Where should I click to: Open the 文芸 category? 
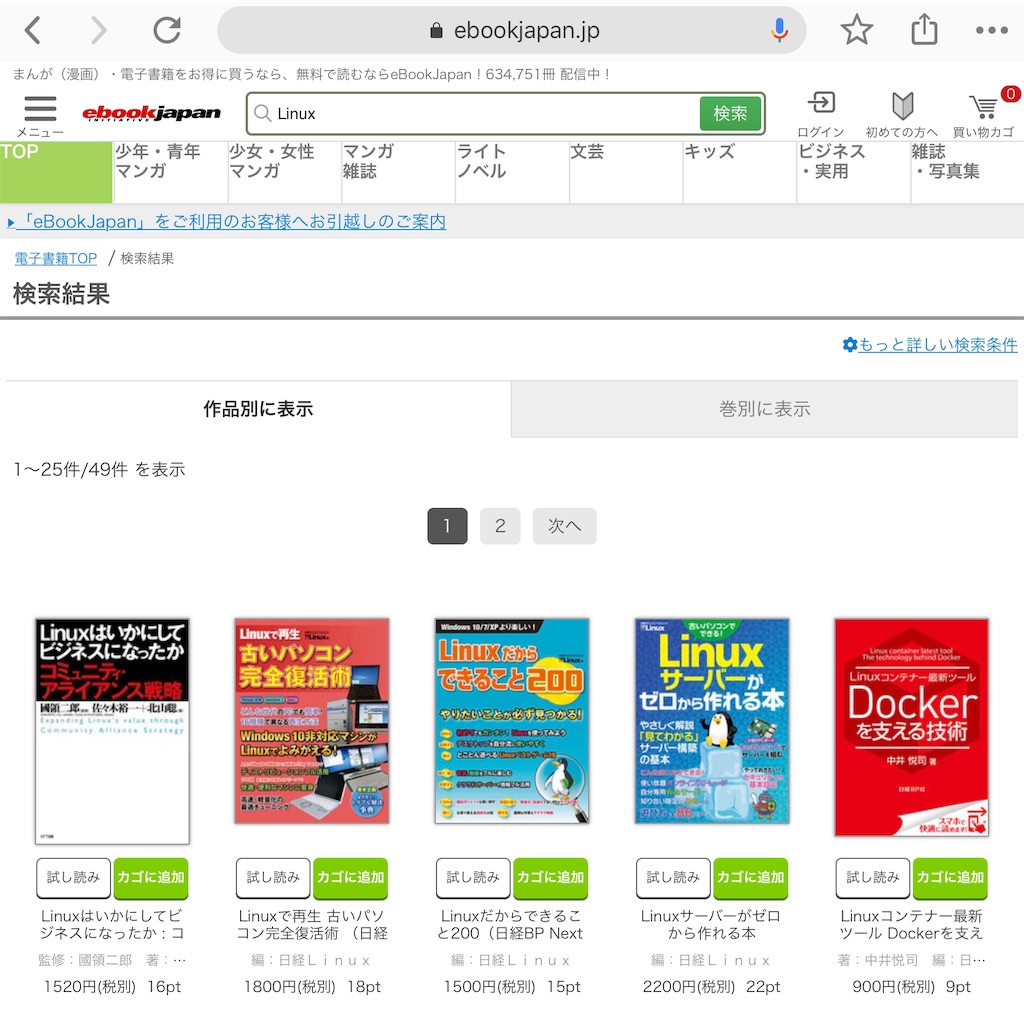tap(625, 172)
